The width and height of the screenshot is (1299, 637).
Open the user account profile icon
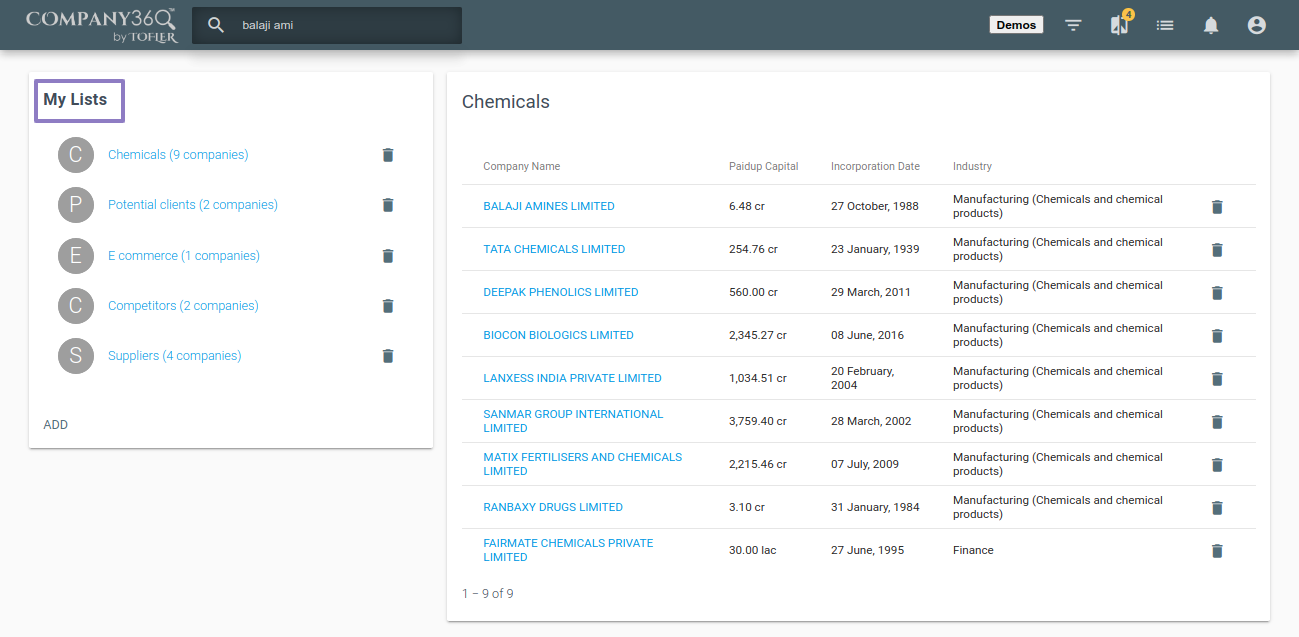click(1257, 25)
